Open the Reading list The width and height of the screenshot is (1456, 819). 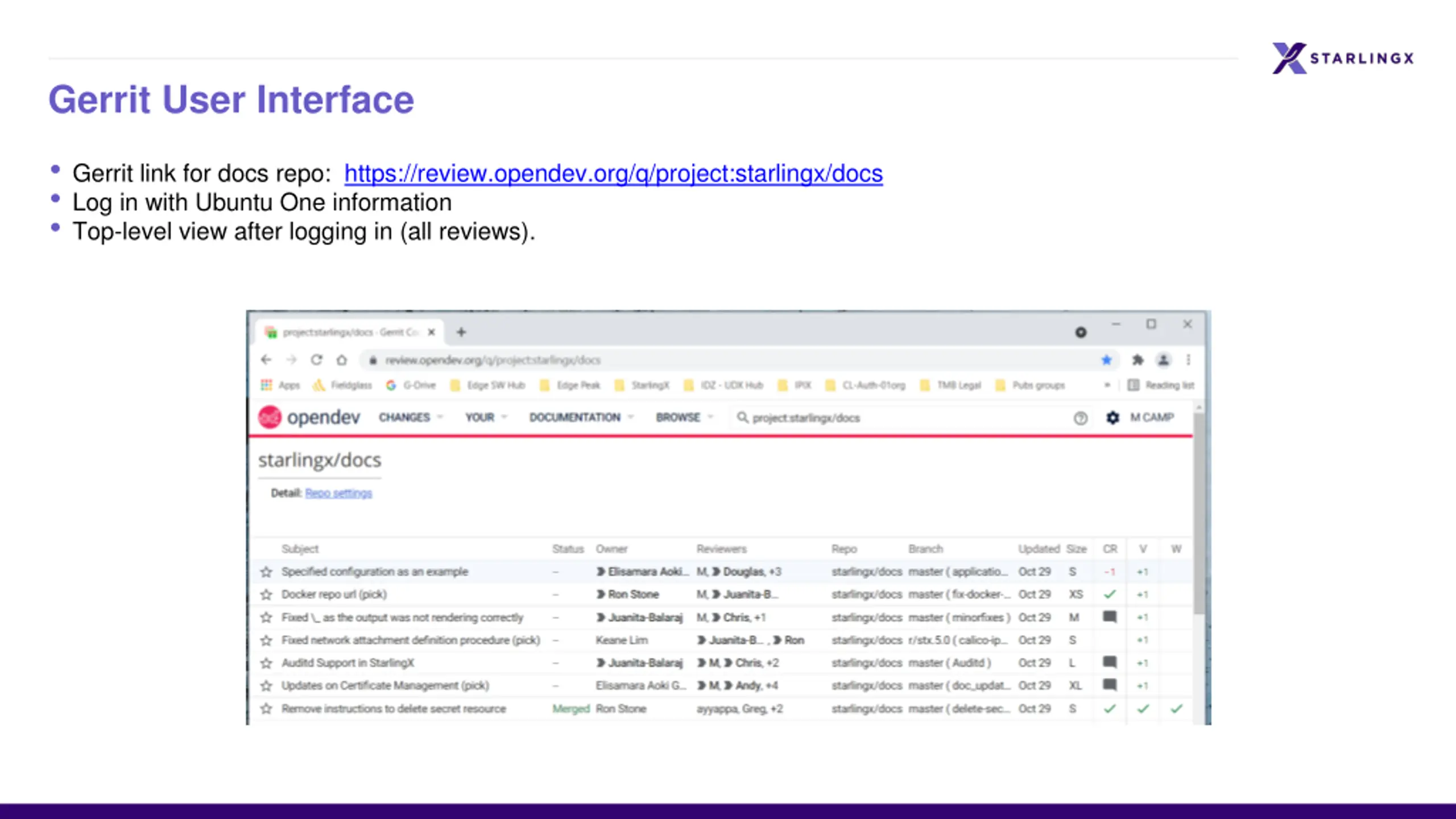(x=1161, y=386)
